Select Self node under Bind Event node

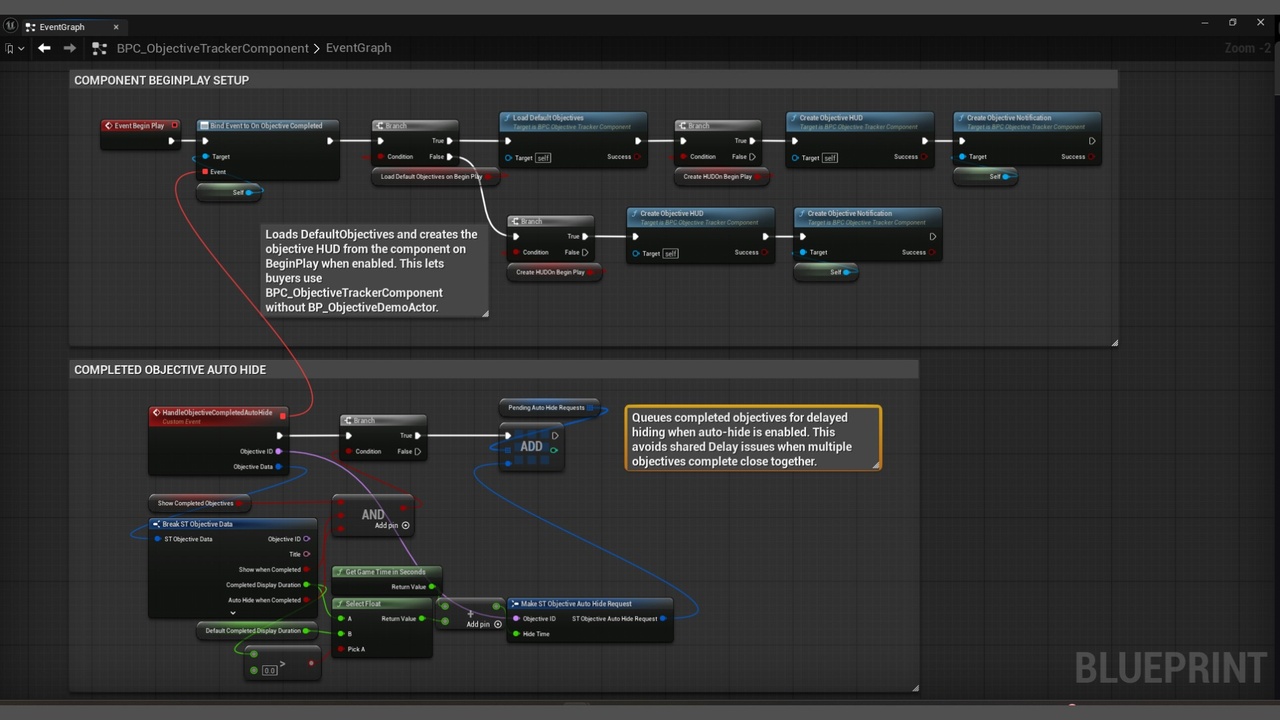point(229,192)
